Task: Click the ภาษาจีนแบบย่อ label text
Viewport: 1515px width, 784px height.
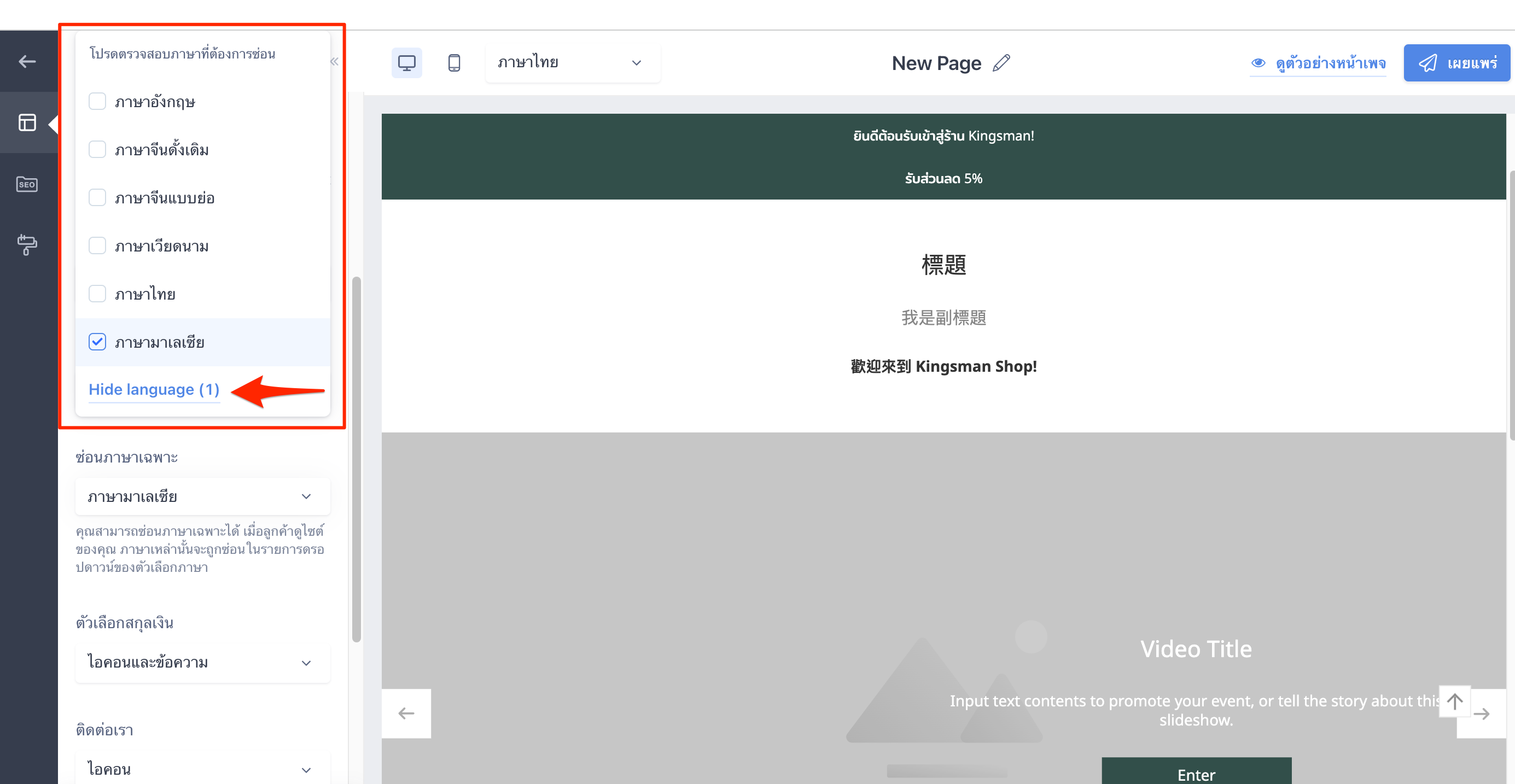Action: pyautogui.click(x=165, y=197)
